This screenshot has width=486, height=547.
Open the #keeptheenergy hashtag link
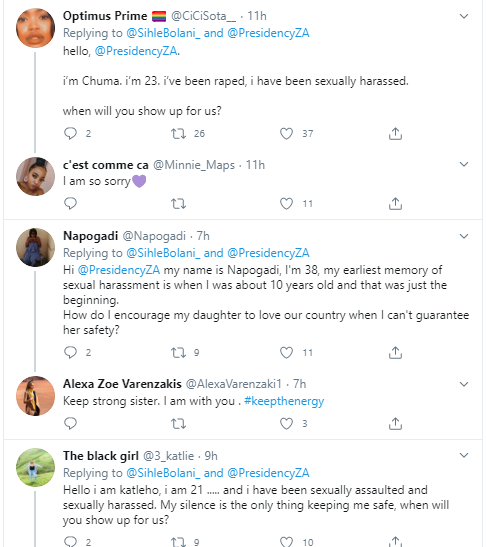[x=284, y=401]
